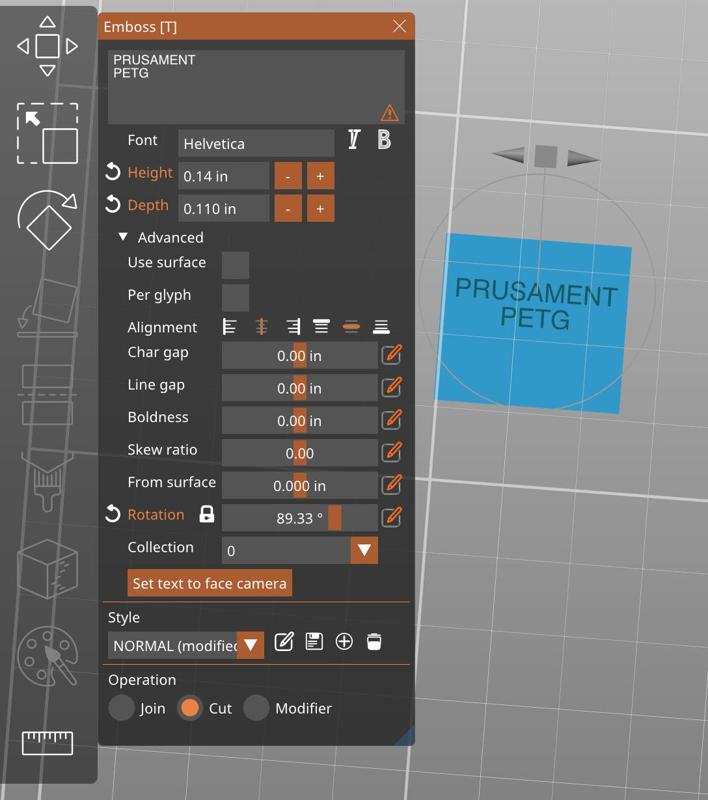Click the Boldness slider

(300, 420)
